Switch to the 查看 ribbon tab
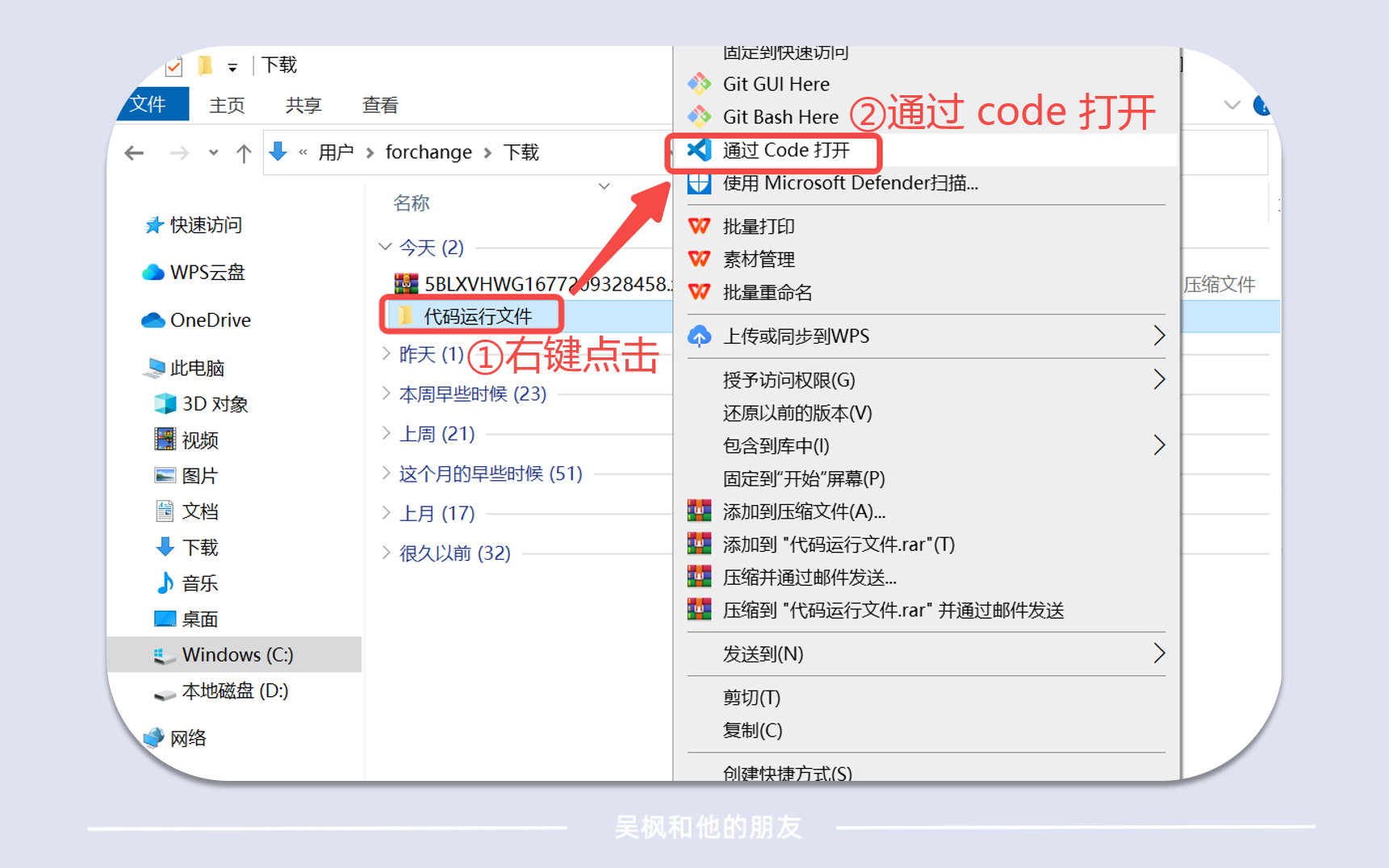This screenshot has height=868, width=1389. 380,105
